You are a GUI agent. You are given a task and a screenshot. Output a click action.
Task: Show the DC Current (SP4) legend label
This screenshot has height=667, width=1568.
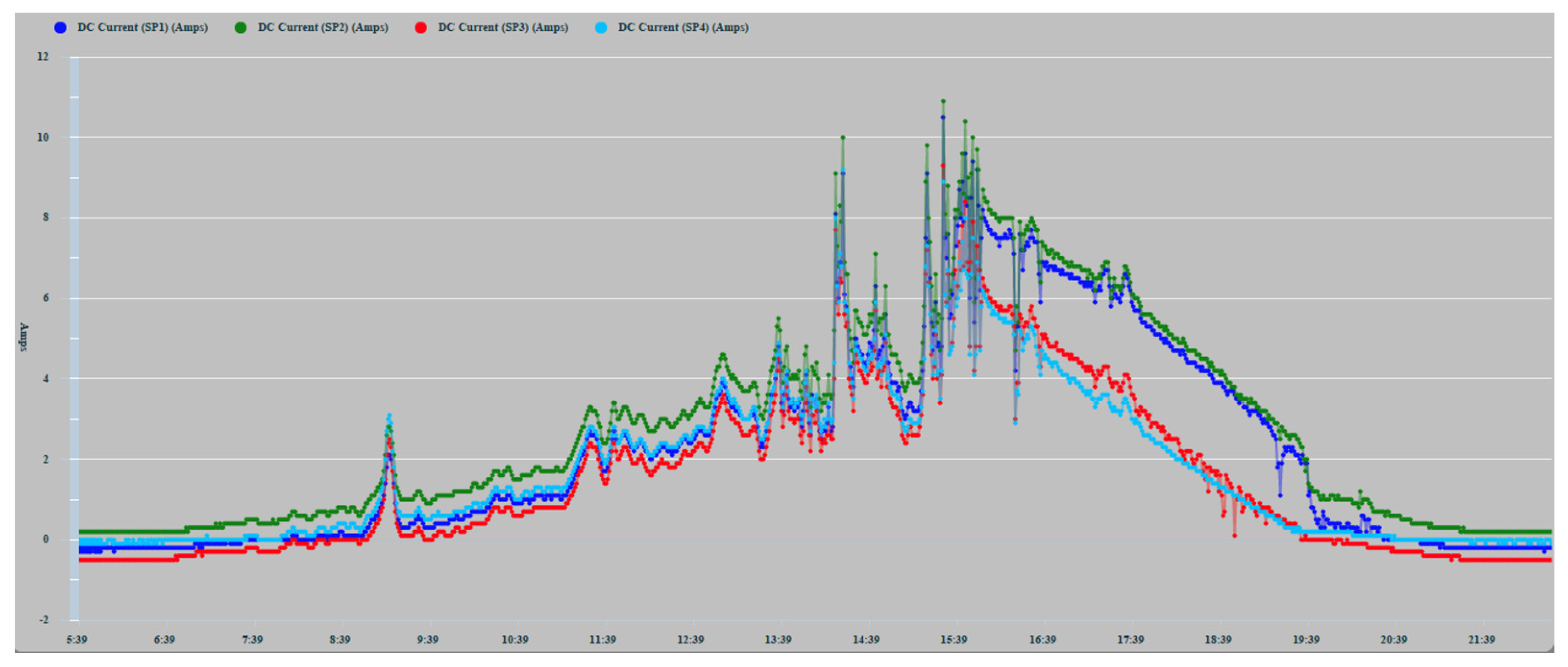point(683,27)
